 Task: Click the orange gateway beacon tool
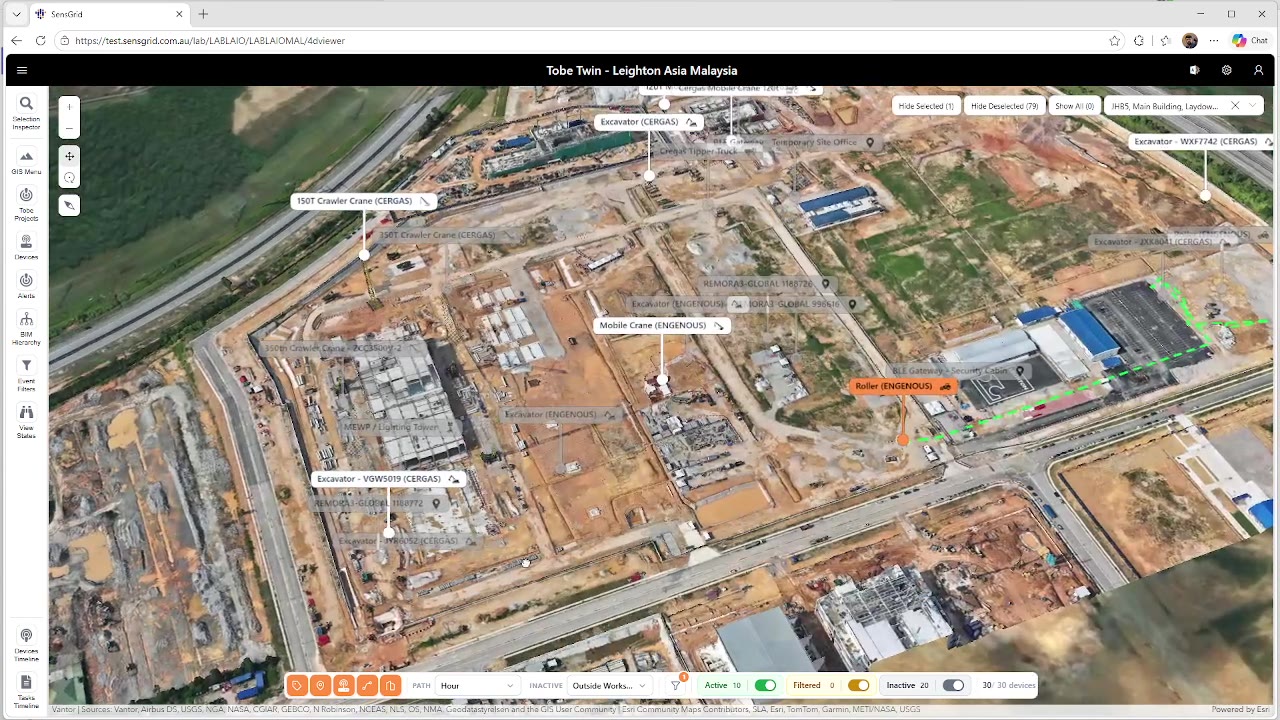(344, 685)
